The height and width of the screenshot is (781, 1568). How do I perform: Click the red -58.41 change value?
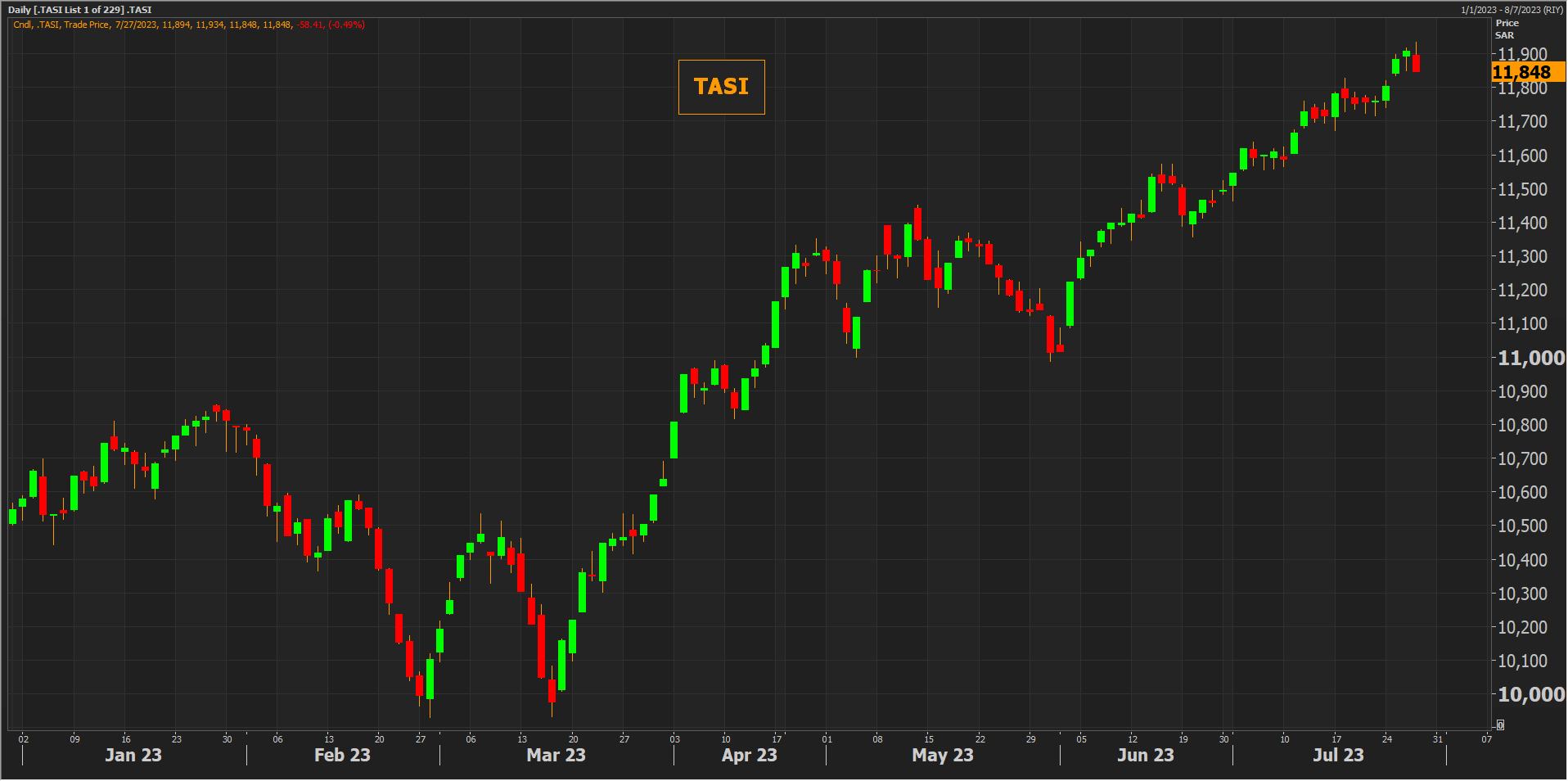(310, 25)
